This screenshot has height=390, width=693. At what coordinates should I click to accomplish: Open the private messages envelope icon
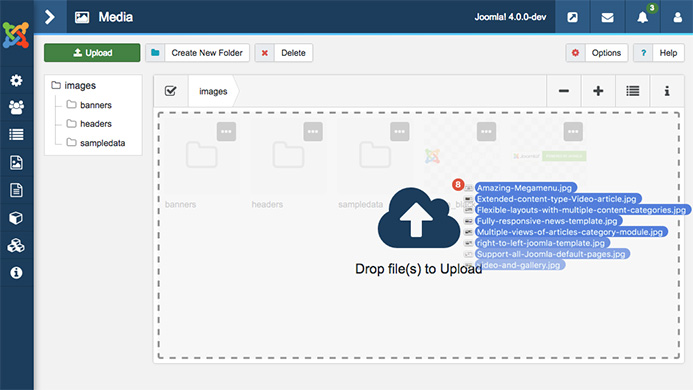[607, 17]
